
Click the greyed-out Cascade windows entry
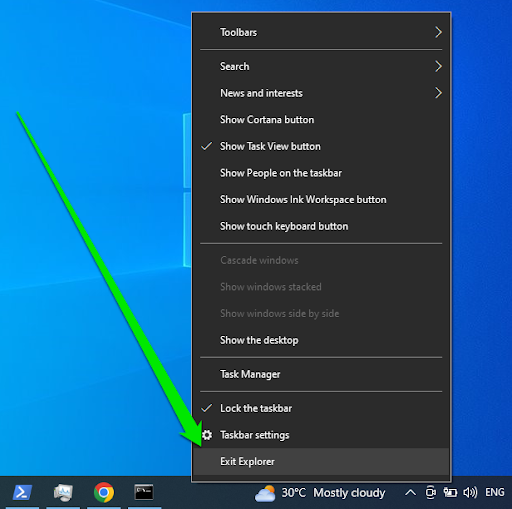[321, 260]
